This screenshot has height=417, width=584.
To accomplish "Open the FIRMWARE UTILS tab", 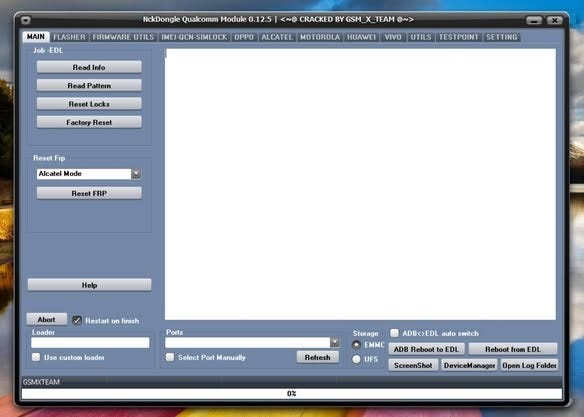I will tap(123, 37).
